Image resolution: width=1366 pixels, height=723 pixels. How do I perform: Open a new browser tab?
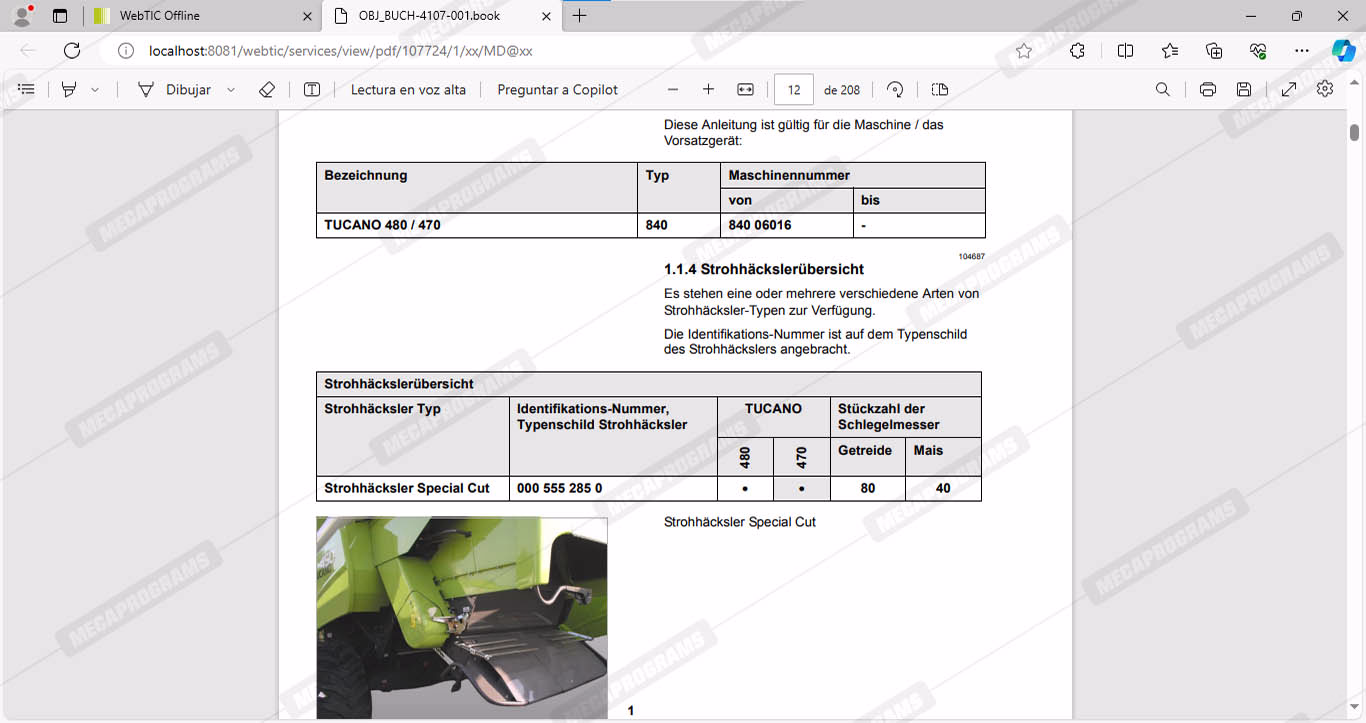[x=580, y=16]
